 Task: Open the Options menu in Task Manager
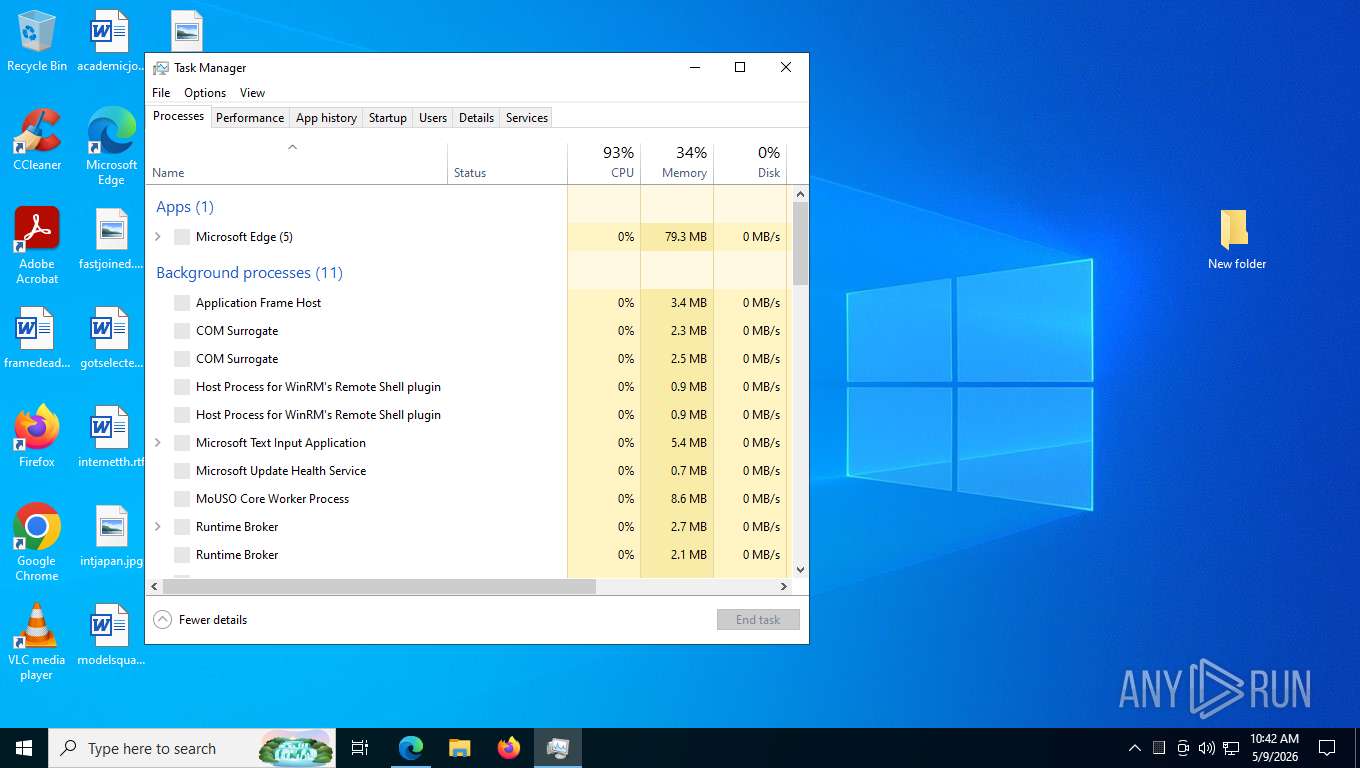click(205, 93)
